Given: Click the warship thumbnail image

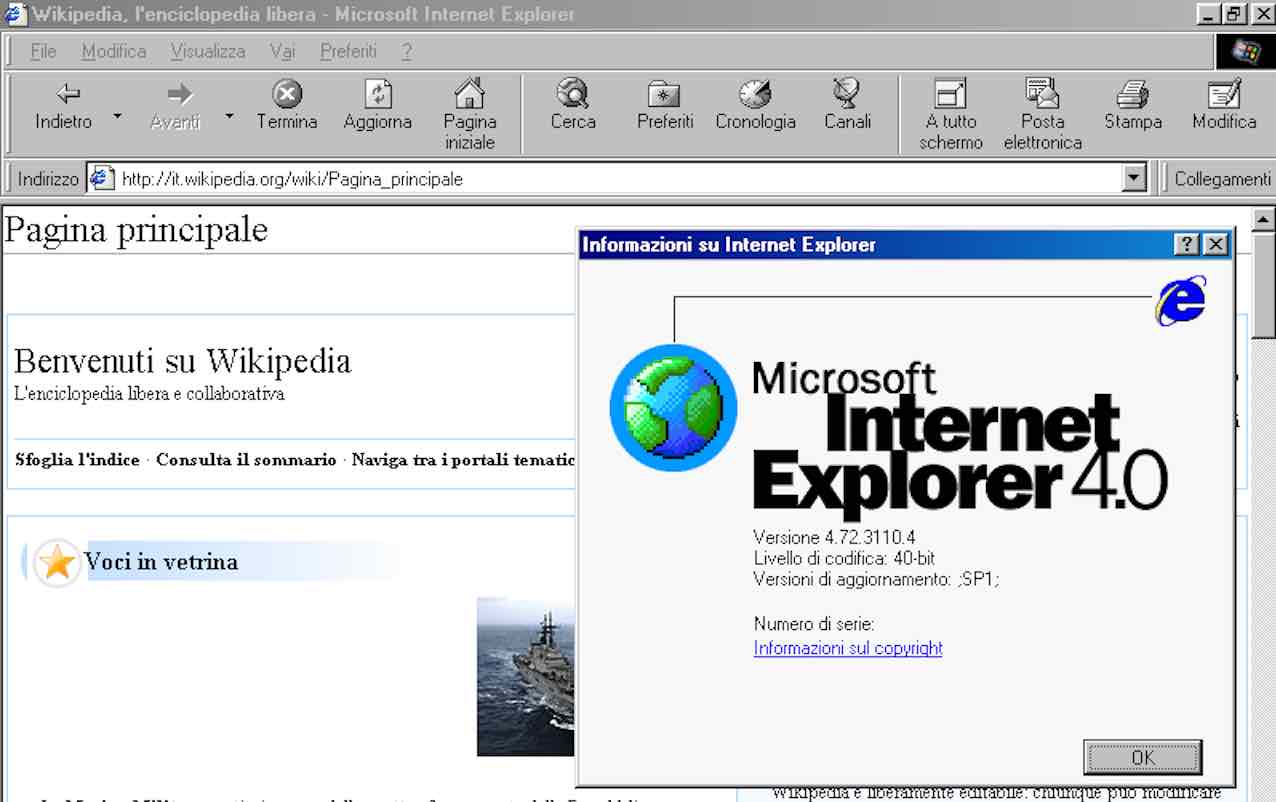Looking at the screenshot, I should (x=526, y=676).
